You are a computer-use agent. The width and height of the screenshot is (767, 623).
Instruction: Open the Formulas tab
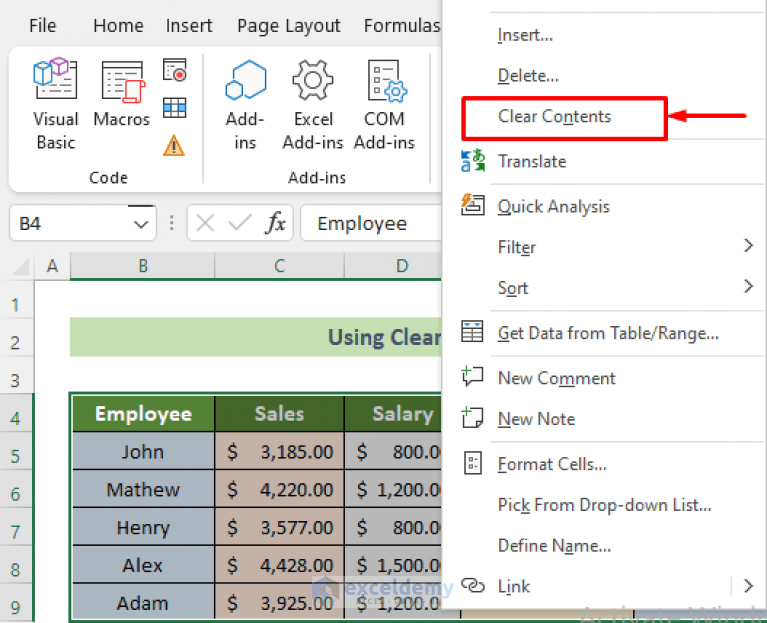click(402, 25)
